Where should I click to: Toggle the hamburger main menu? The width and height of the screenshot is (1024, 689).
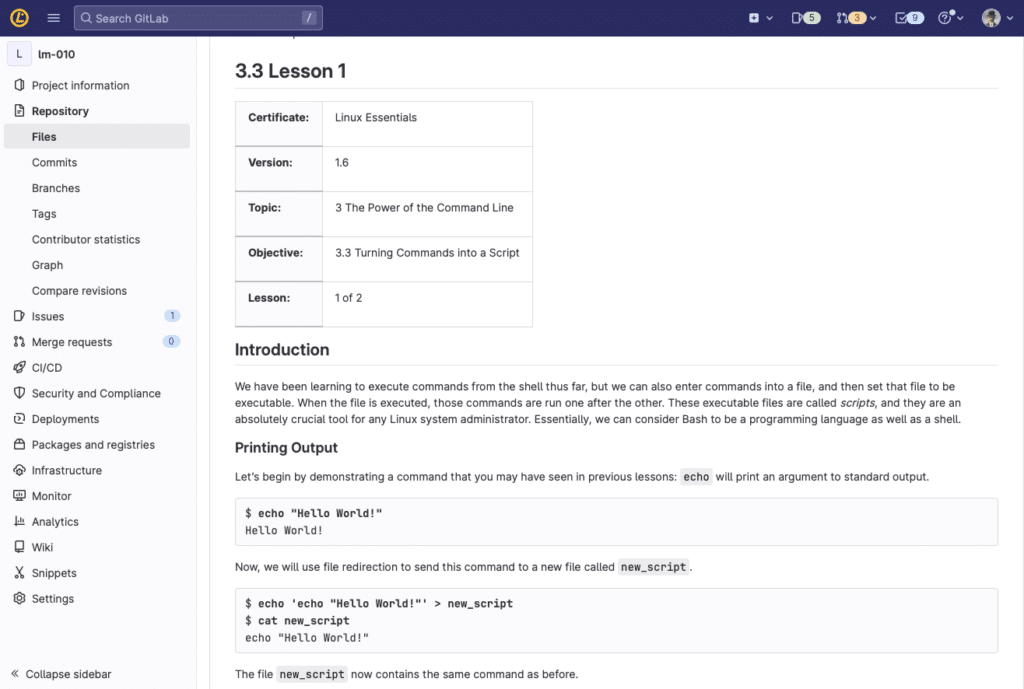click(x=54, y=18)
